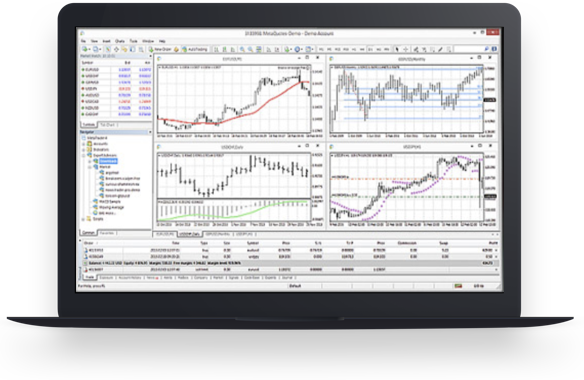
Task: Click the search magnifier icon in toolbar
Action: [x=486, y=49]
